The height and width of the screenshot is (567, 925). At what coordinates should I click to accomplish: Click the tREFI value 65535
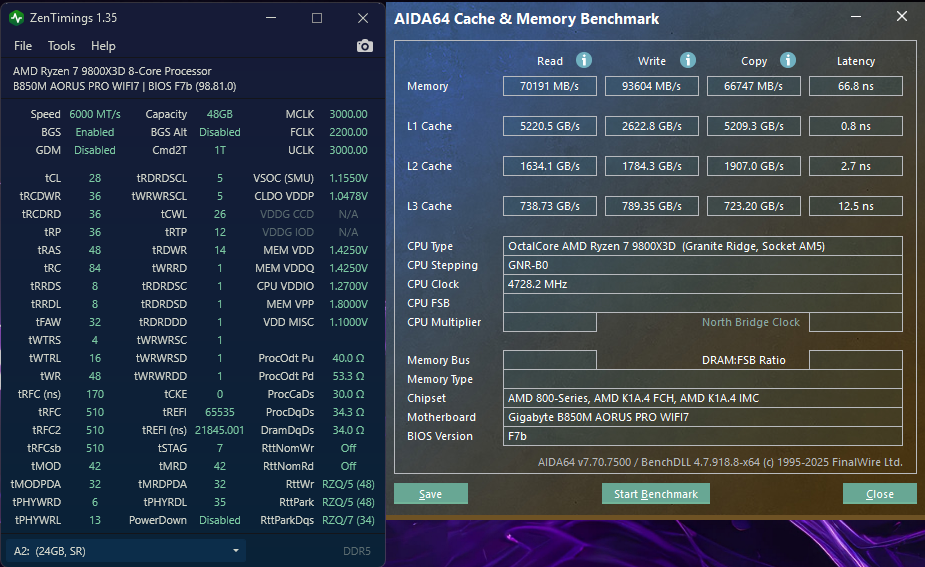219,412
